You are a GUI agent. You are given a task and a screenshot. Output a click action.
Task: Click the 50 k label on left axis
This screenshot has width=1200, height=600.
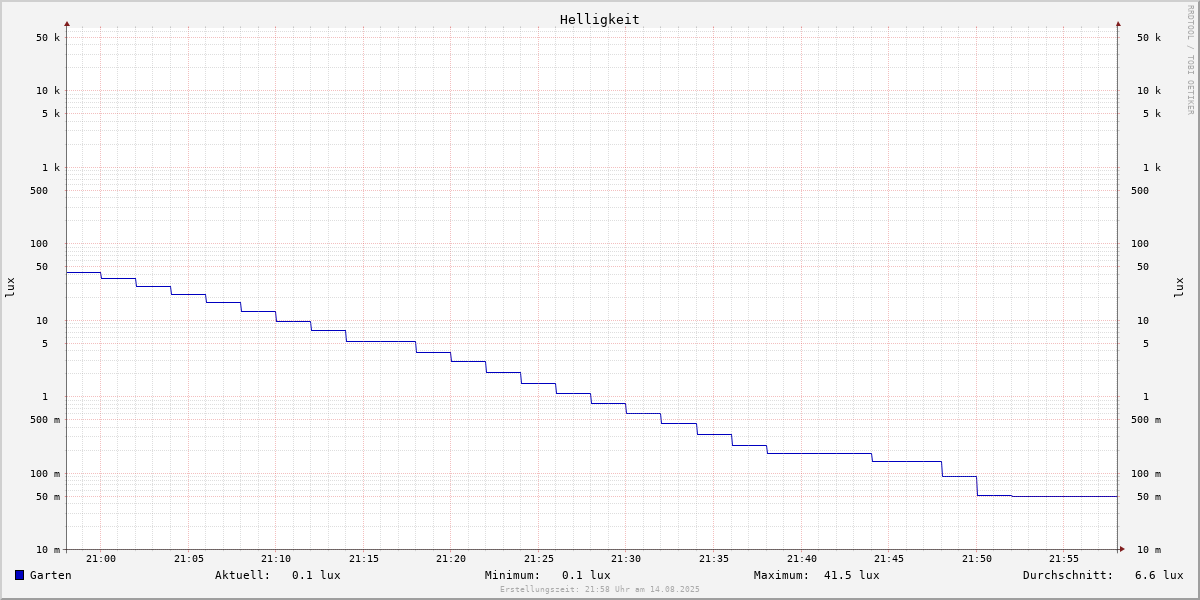point(48,38)
